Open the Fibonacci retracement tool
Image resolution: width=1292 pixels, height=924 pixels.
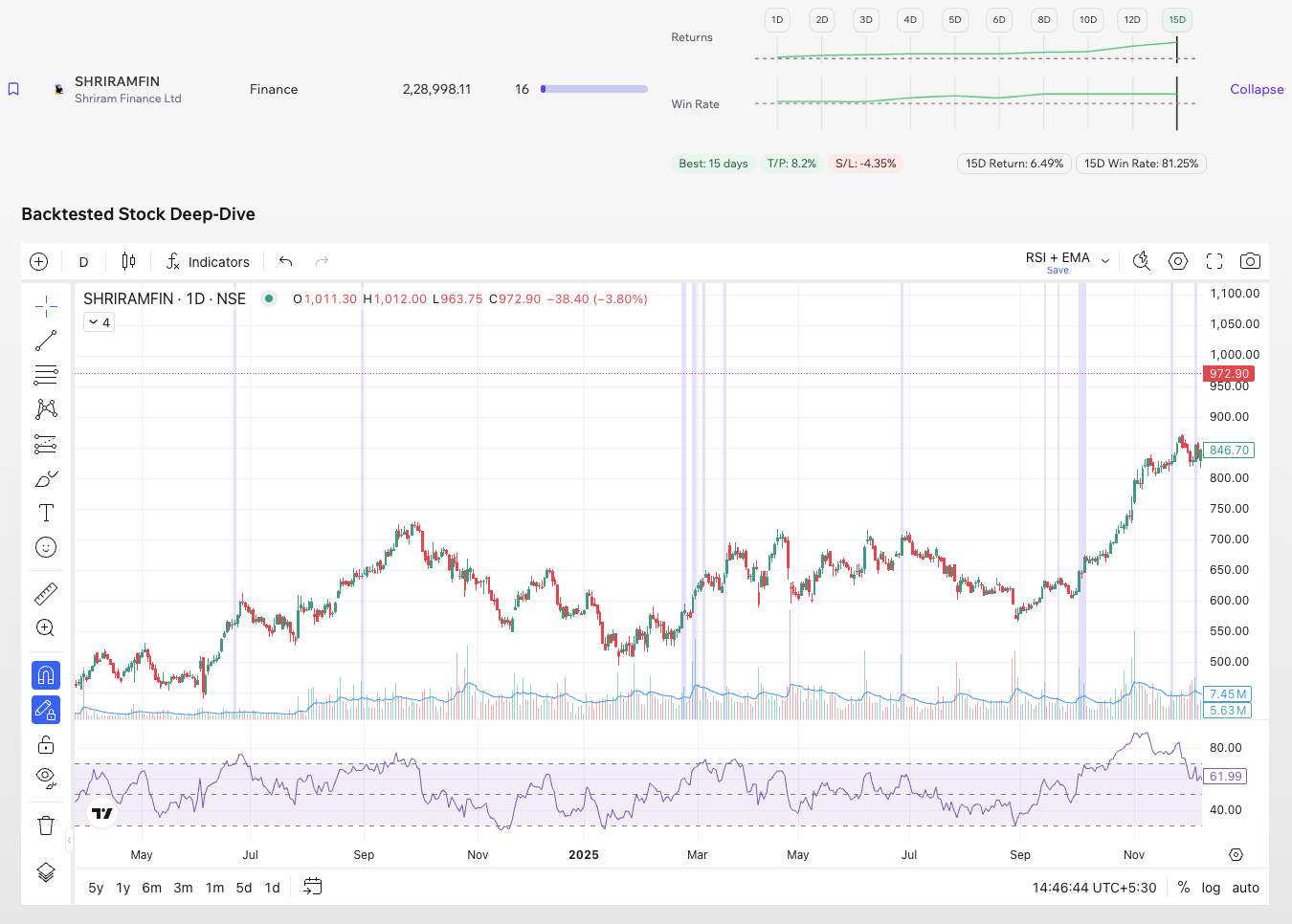point(46,375)
